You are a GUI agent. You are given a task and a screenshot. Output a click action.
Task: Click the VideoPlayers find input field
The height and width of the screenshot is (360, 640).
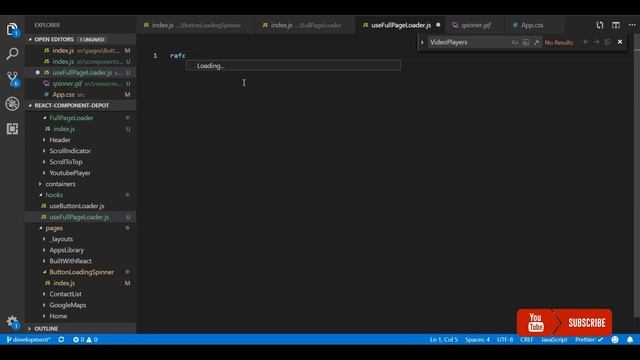coord(469,42)
